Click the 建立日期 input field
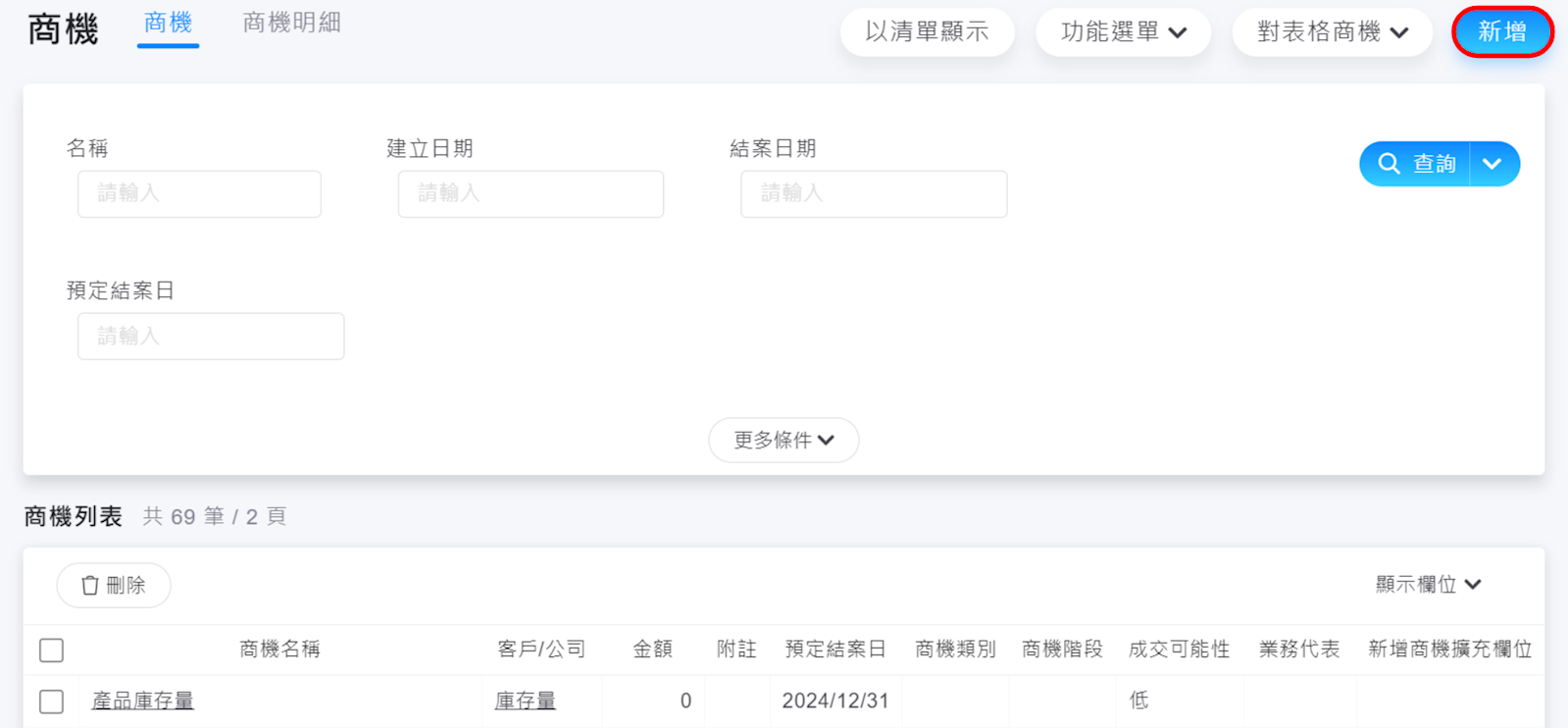This screenshot has height=728, width=1568. click(x=531, y=194)
